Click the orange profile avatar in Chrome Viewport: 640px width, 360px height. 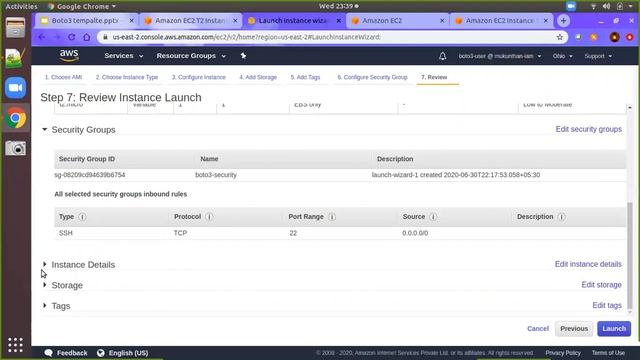click(x=614, y=37)
